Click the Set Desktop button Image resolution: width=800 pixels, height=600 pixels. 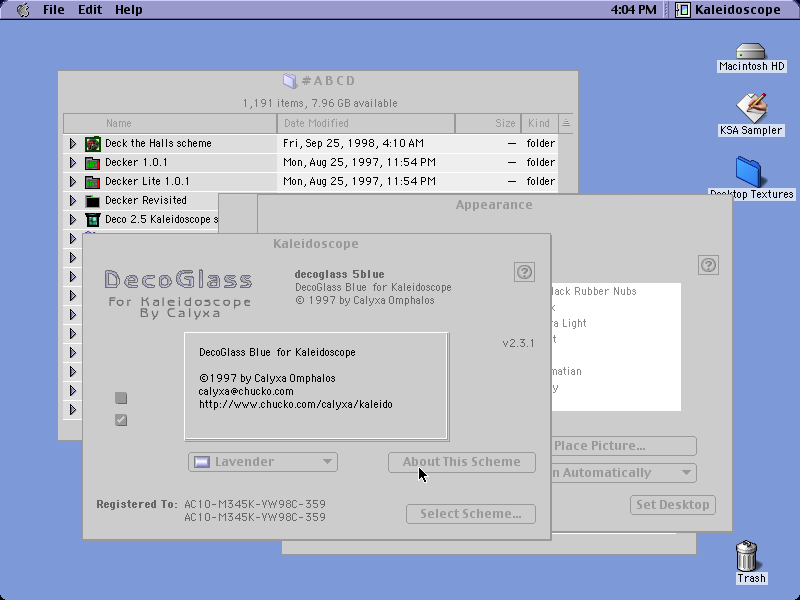click(672, 505)
